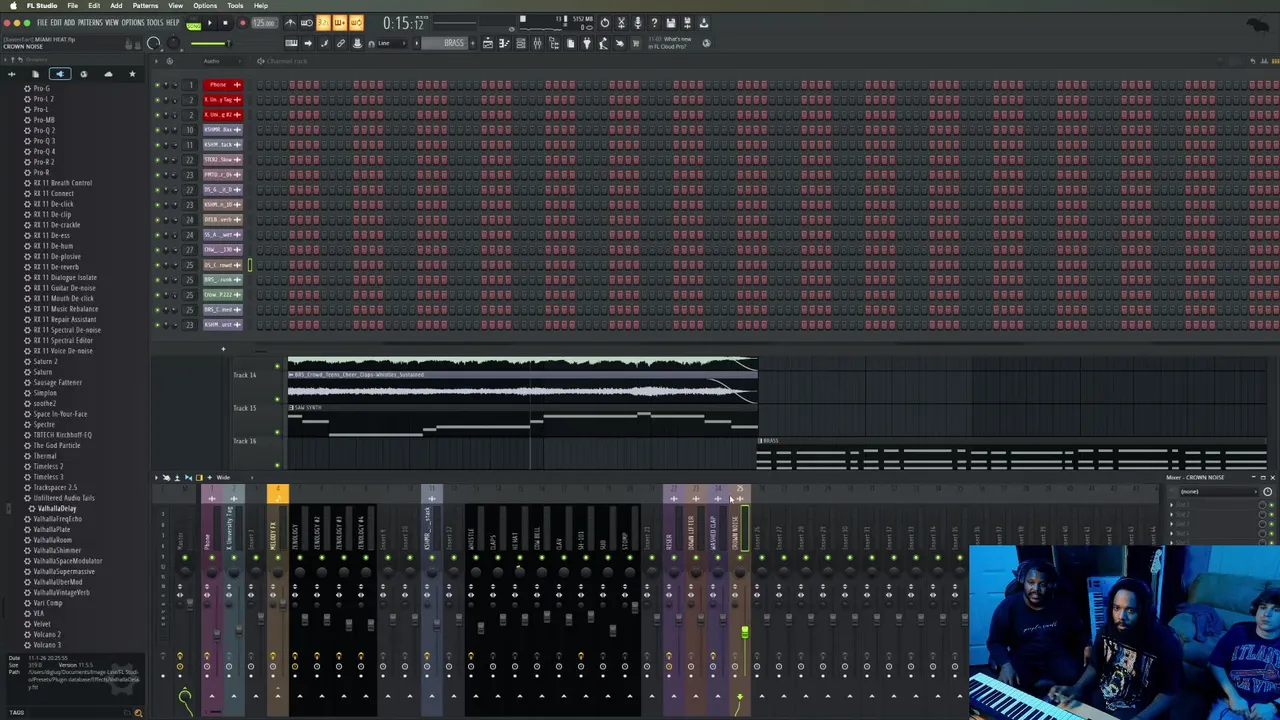This screenshot has height=720, width=1280.
Task: Open macOS Tools menu
Action: (235, 5)
